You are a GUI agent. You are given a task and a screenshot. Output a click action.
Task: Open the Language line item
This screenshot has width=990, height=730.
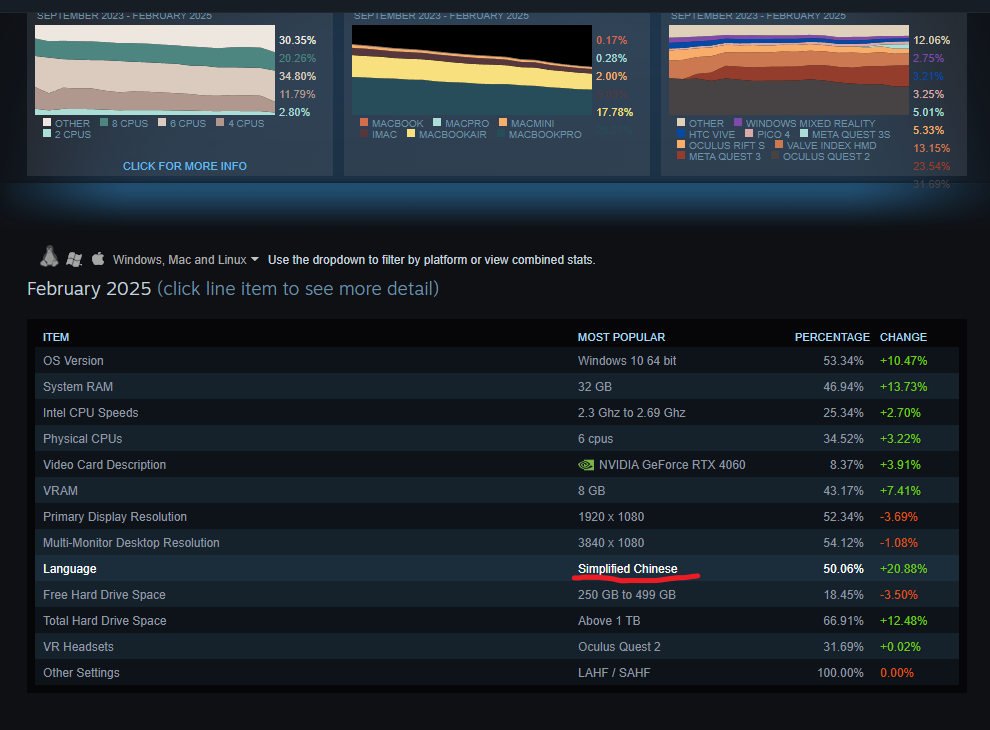click(496, 568)
